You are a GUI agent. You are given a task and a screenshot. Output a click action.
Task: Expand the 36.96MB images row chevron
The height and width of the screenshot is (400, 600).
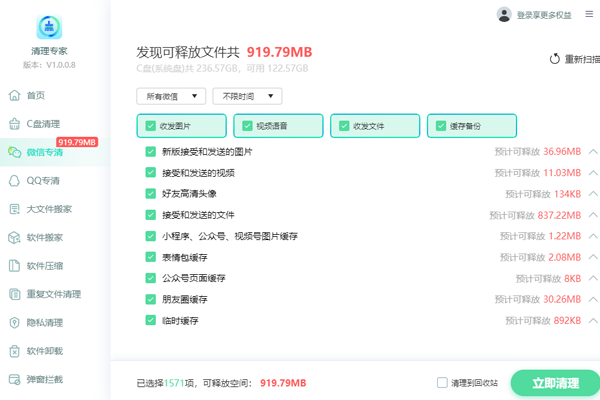click(x=593, y=152)
